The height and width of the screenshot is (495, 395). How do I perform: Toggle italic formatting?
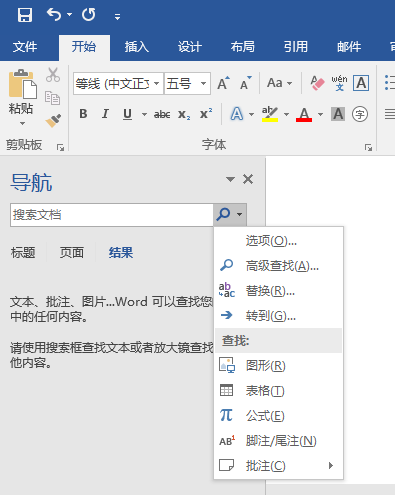[x=105, y=114]
